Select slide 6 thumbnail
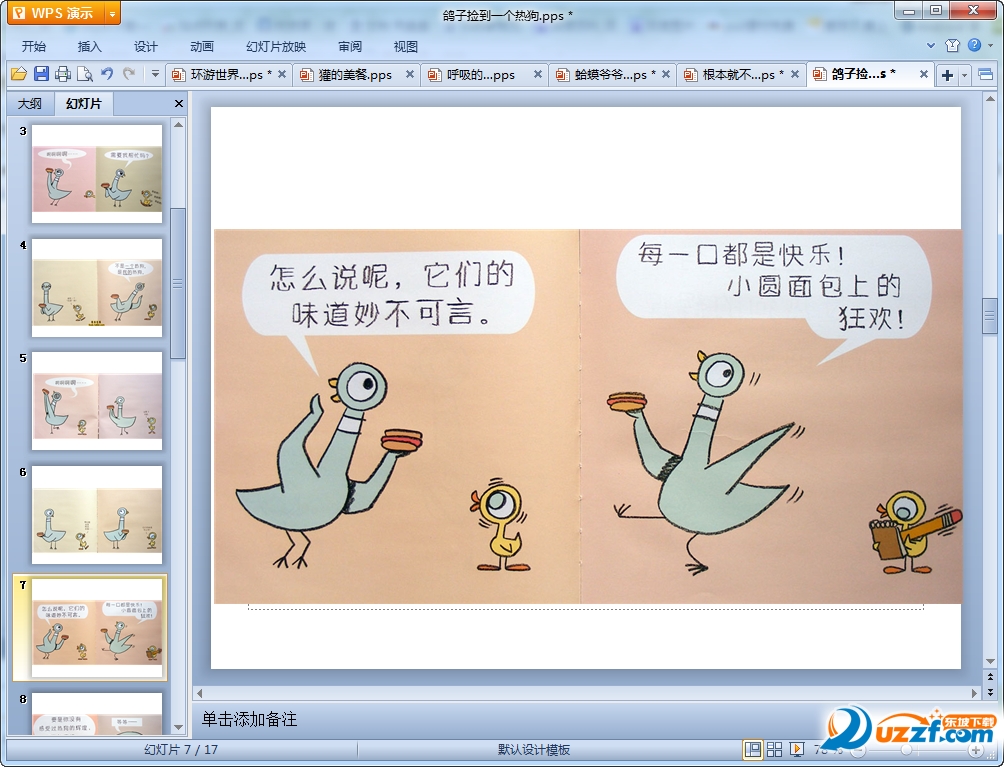 click(97, 515)
